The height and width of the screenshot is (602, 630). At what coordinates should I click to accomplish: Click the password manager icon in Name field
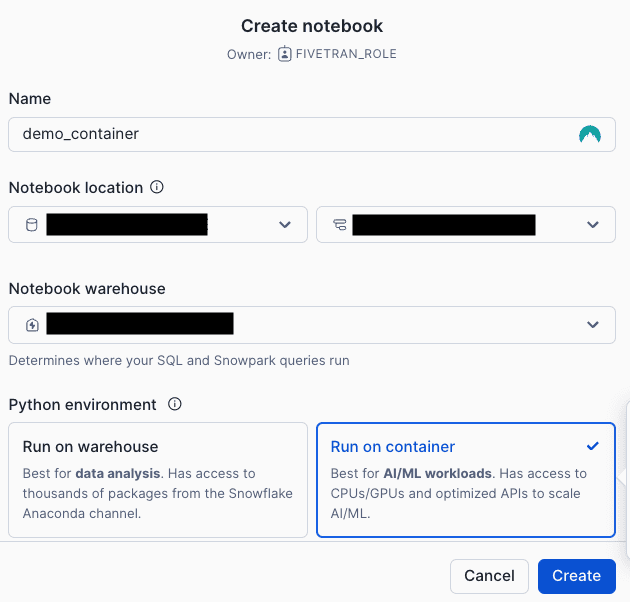(x=590, y=134)
